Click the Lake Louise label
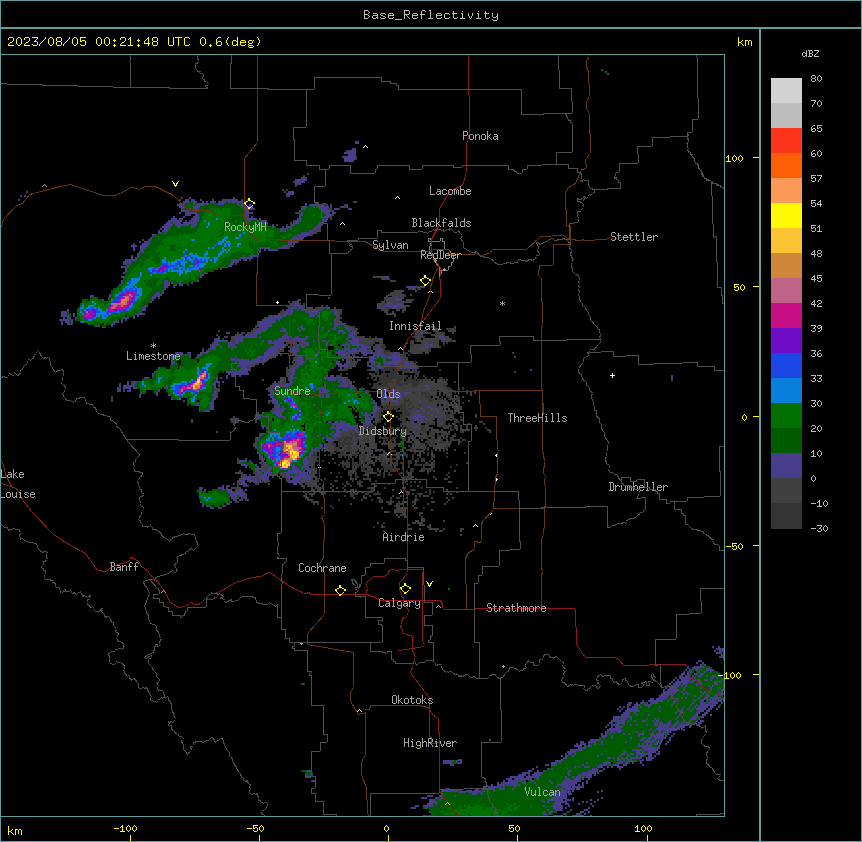The image size is (862, 842). (x=18, y=484)
